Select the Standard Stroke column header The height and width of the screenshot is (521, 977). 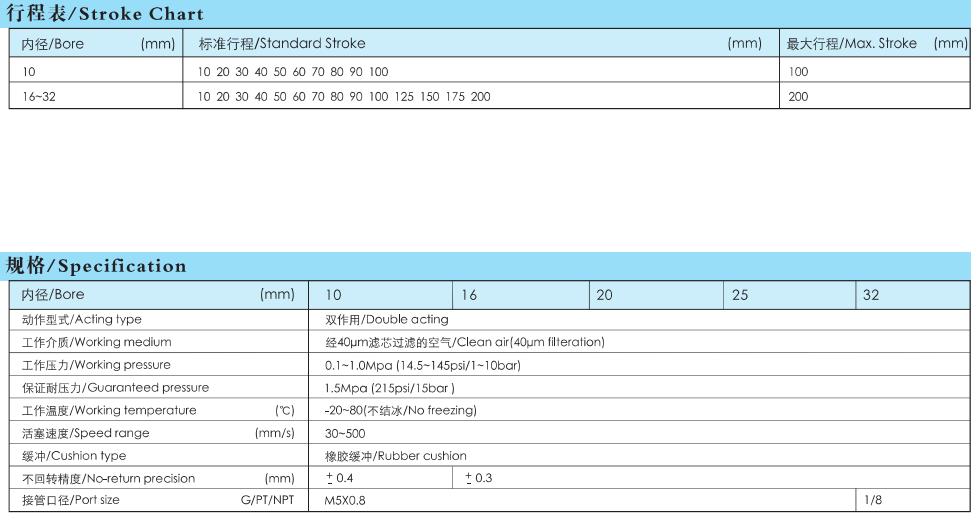[x=283, y=44]
